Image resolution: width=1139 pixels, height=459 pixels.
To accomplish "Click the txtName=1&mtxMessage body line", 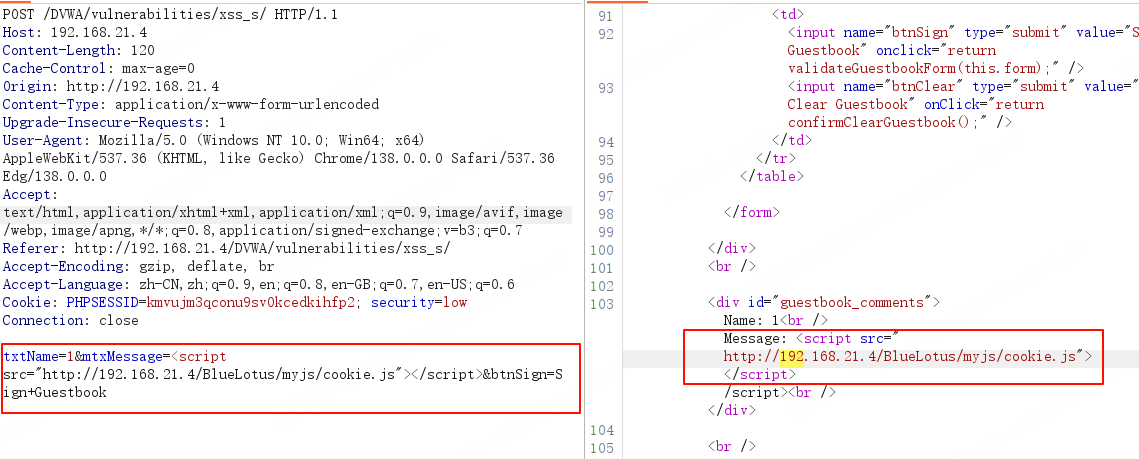I will coord(115,357).
